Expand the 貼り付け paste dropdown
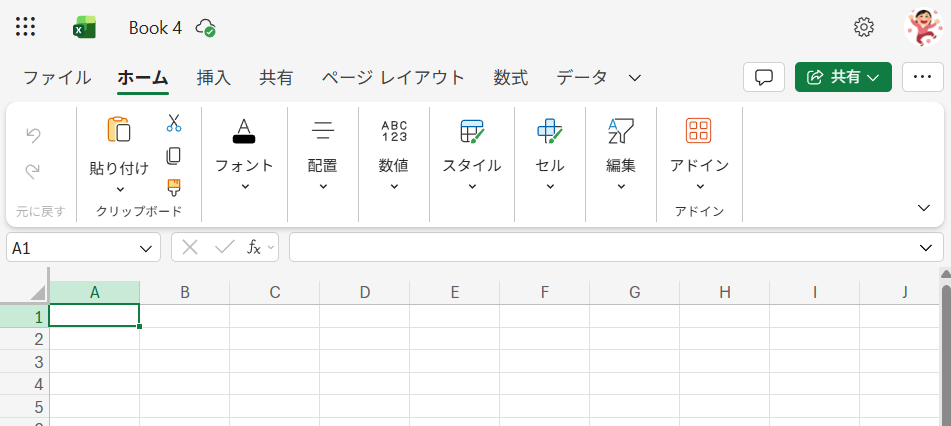Screen dimensions: 951x426 click(119, 189)
